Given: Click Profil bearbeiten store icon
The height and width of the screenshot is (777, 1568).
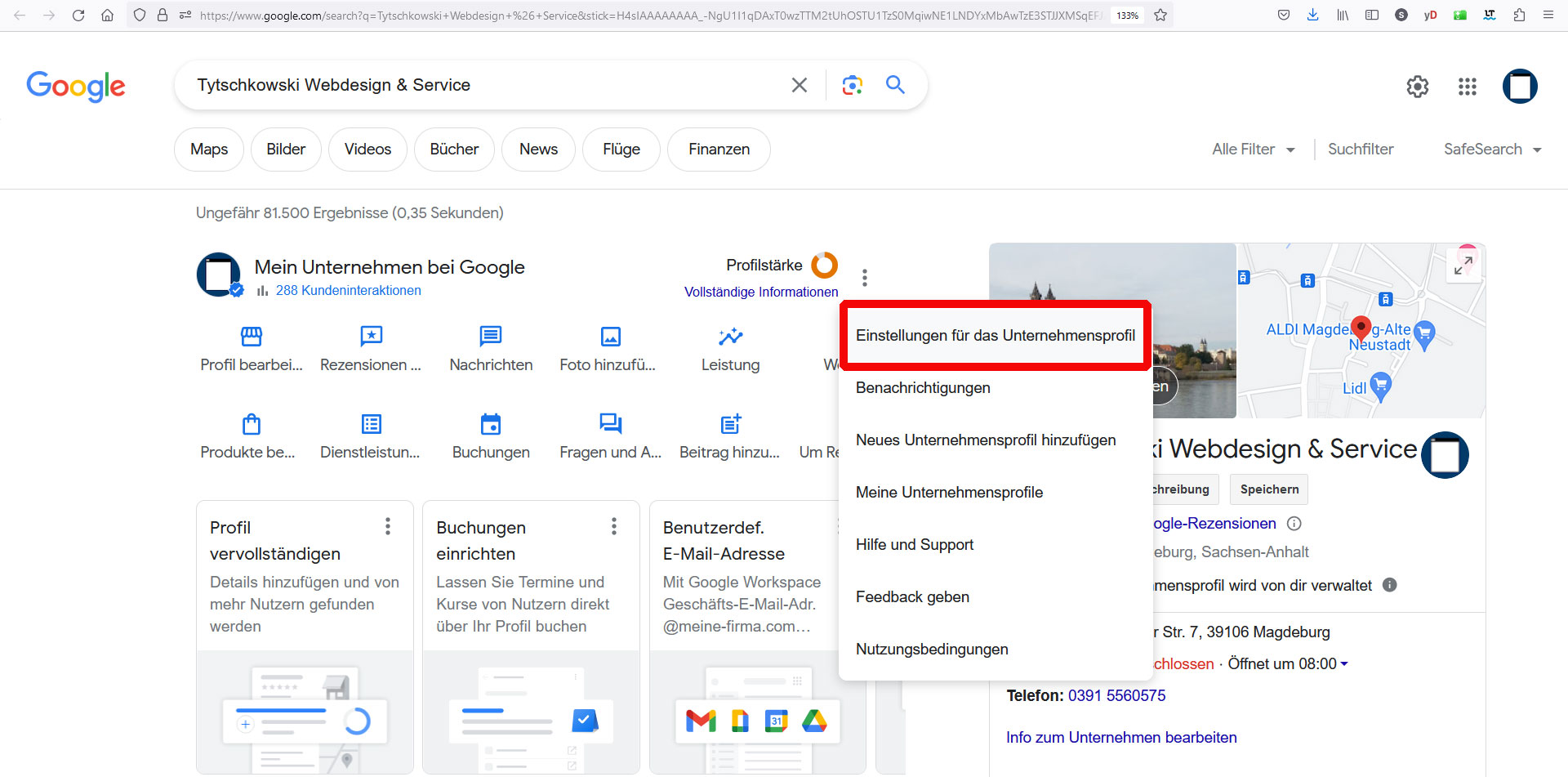Looking at the screenshot, I should pyautogui.click(x=252, y=337).
